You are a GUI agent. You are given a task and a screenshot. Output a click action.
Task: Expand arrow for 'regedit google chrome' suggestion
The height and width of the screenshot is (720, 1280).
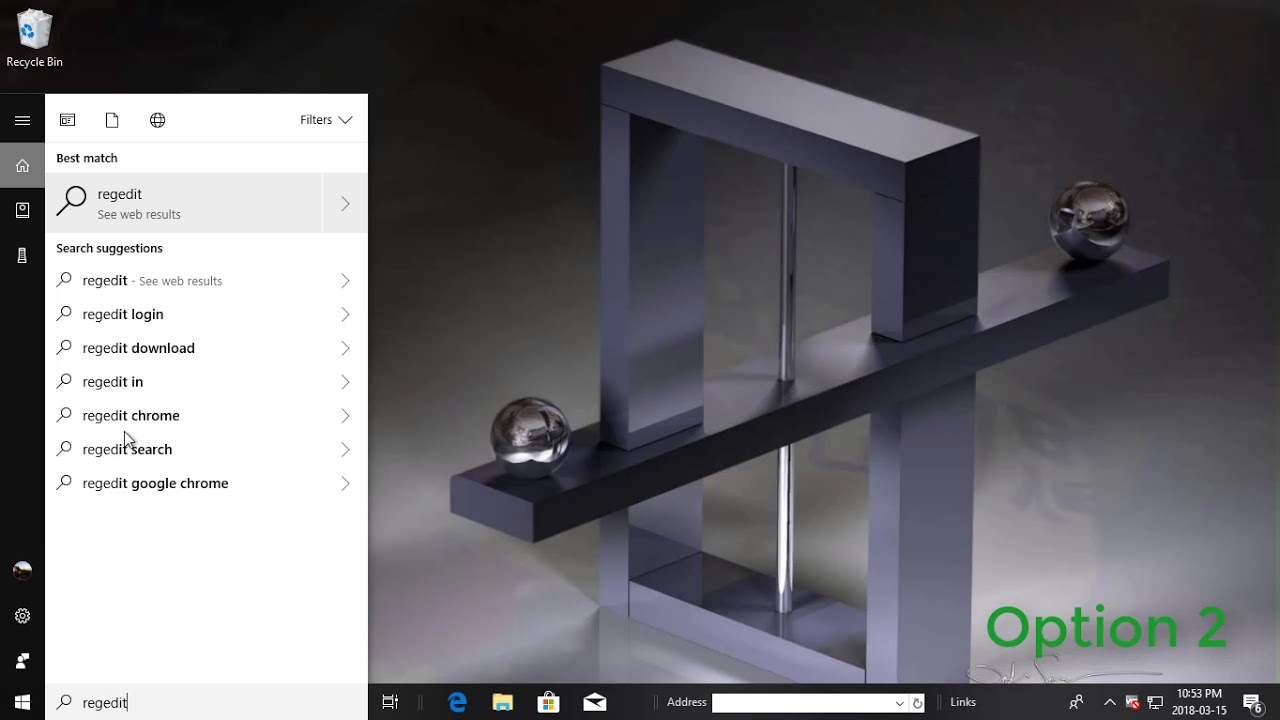point(345,483)
